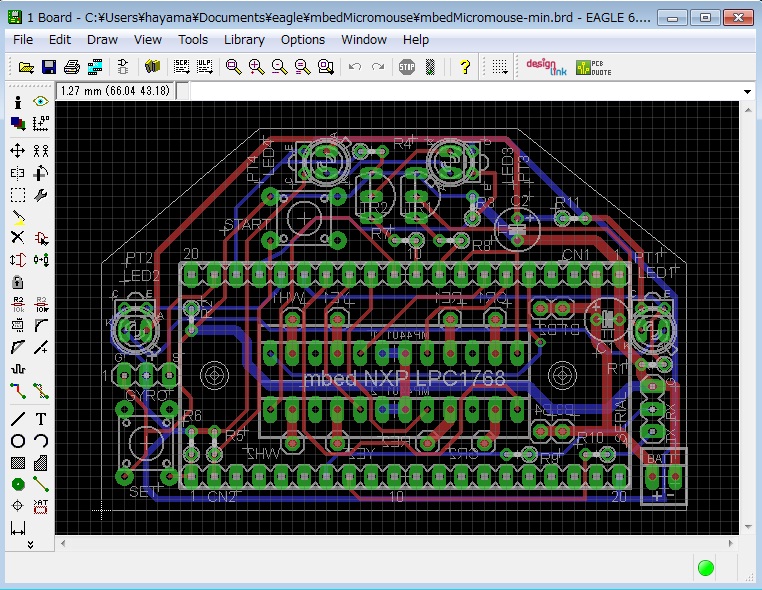Select the Ripup tool
Image resolution: width=762 pixels, height=590 pixels.
tap(41, 391)
